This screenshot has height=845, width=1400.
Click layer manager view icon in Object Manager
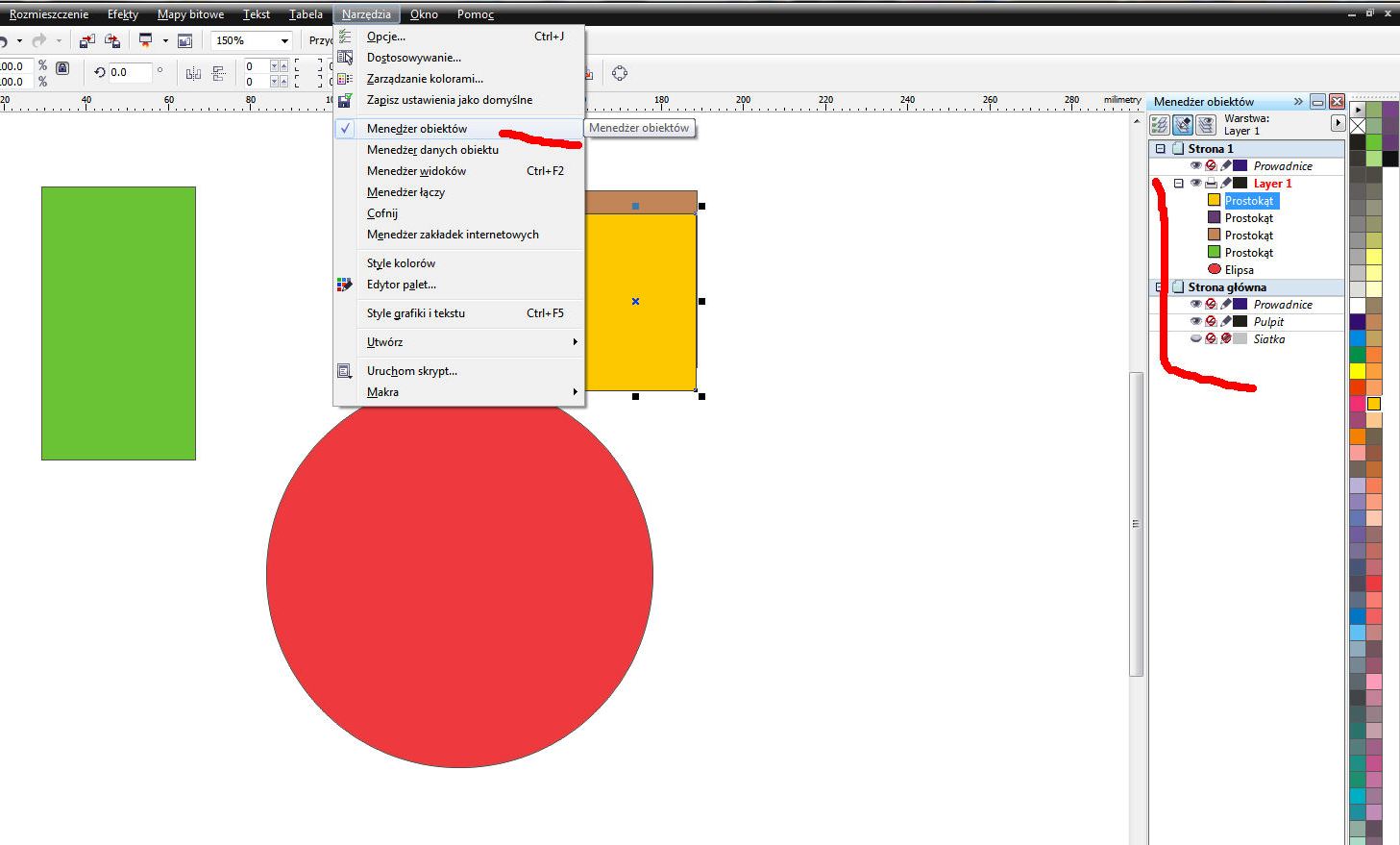(1207, 125)
